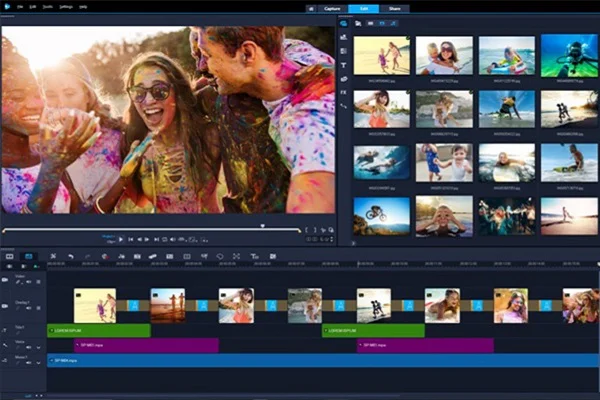Open the multi-camera editor icon

[187, 256]
